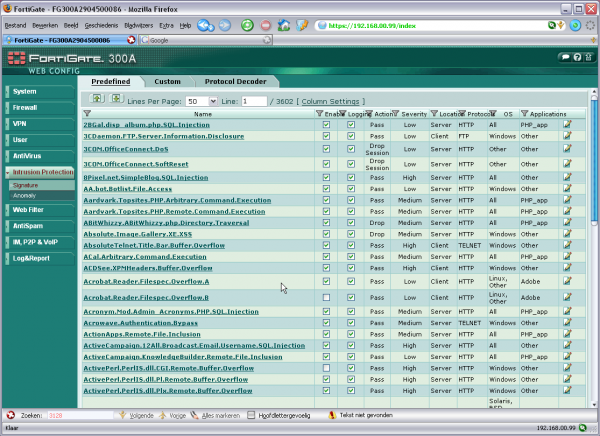Edit the Absolute.Image.Gallery.XE.XSS signature
Screen dimensions: 600x436
tap(567, 234)
